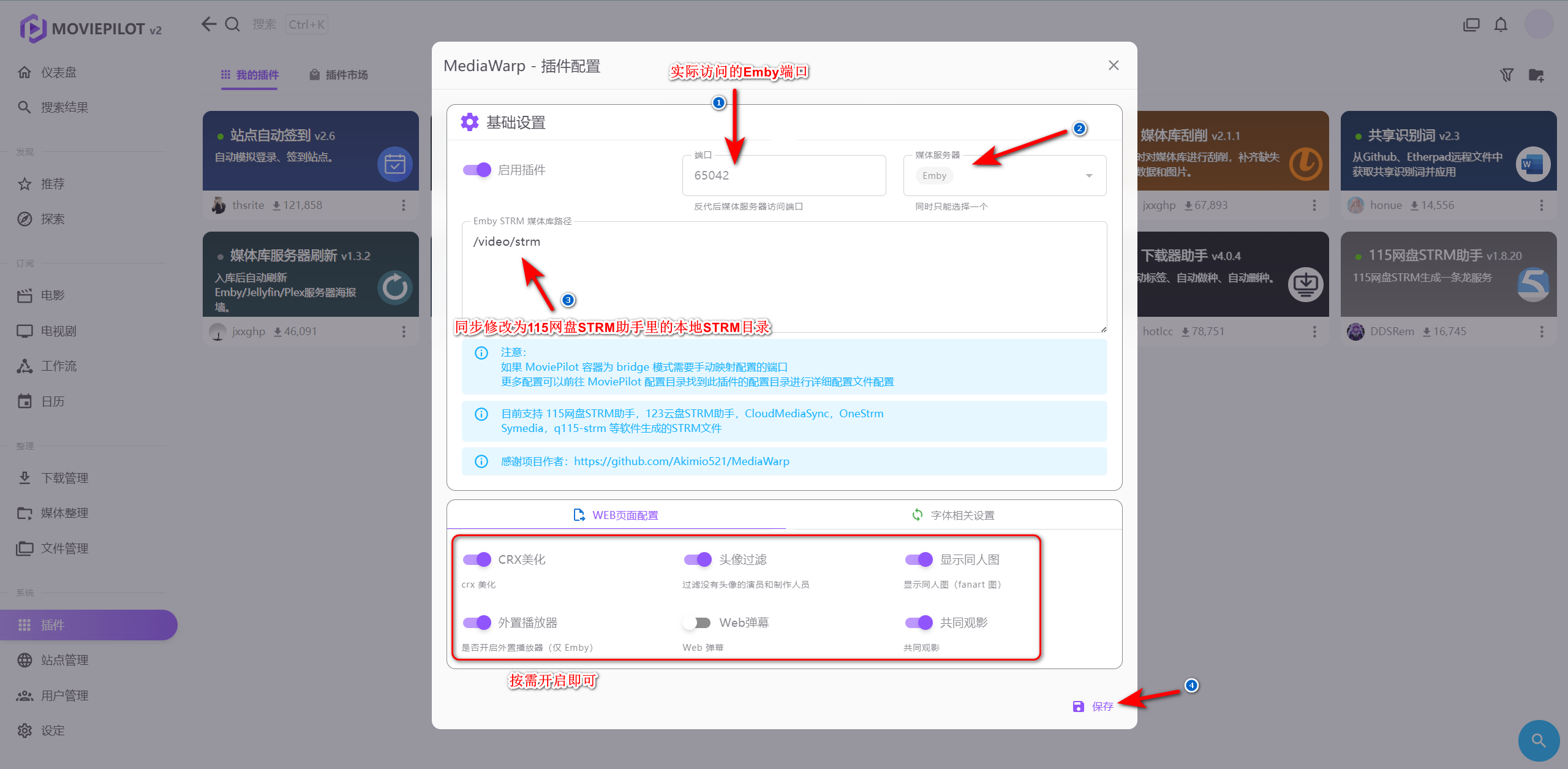The height and width of the screenshot is (769, 1568).
Task: Open 搜索结果 in sidebar
Action: 89,107
